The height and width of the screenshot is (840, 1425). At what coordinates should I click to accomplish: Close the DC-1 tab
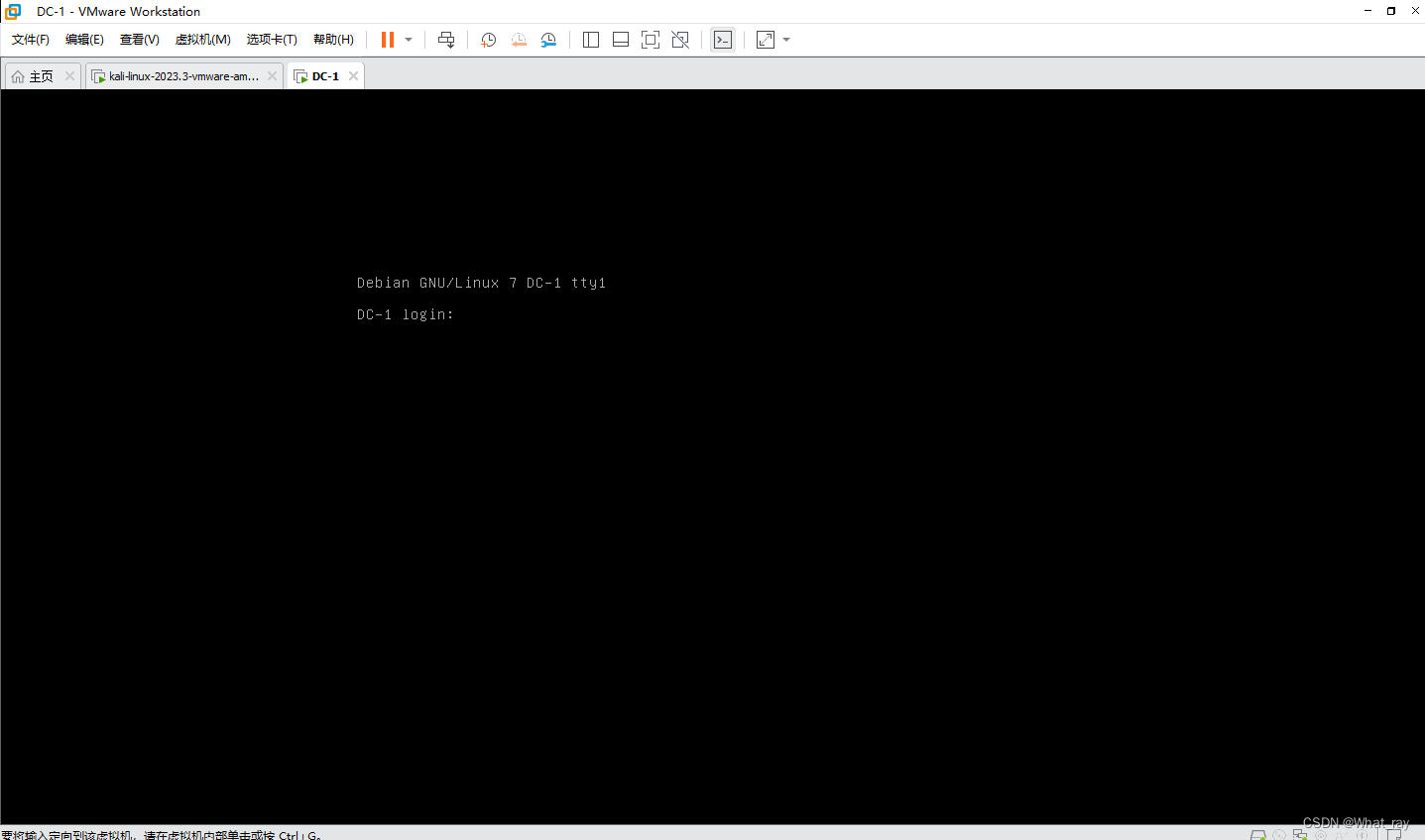(x=353, y=76)
